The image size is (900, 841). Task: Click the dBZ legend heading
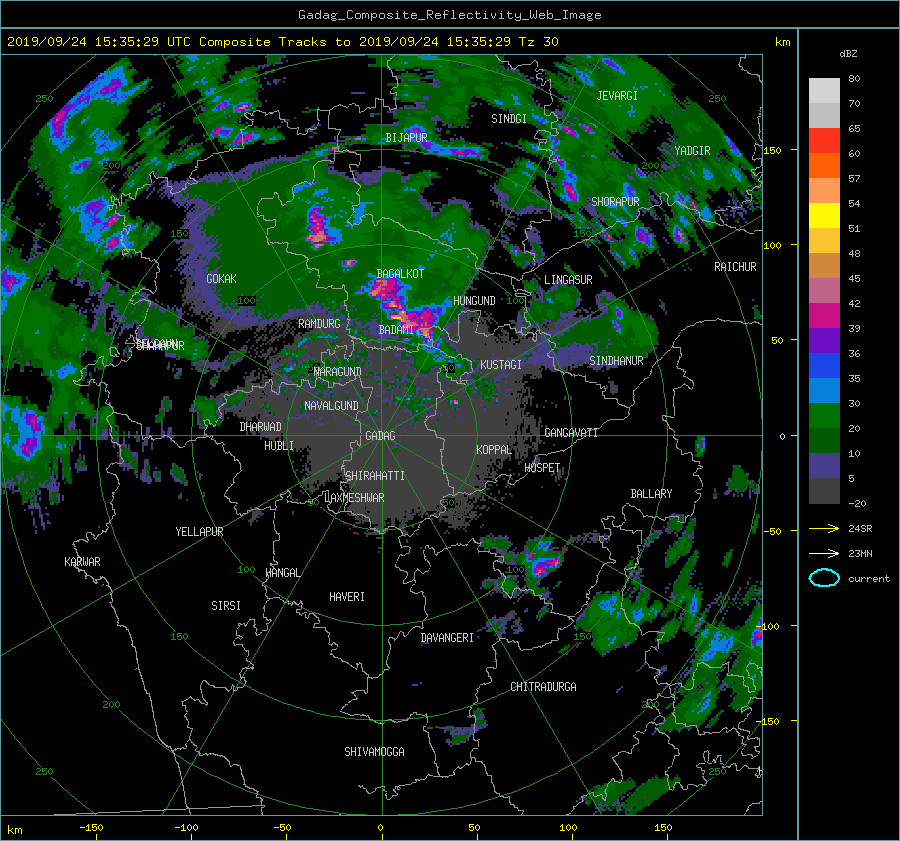pos(848,54)
